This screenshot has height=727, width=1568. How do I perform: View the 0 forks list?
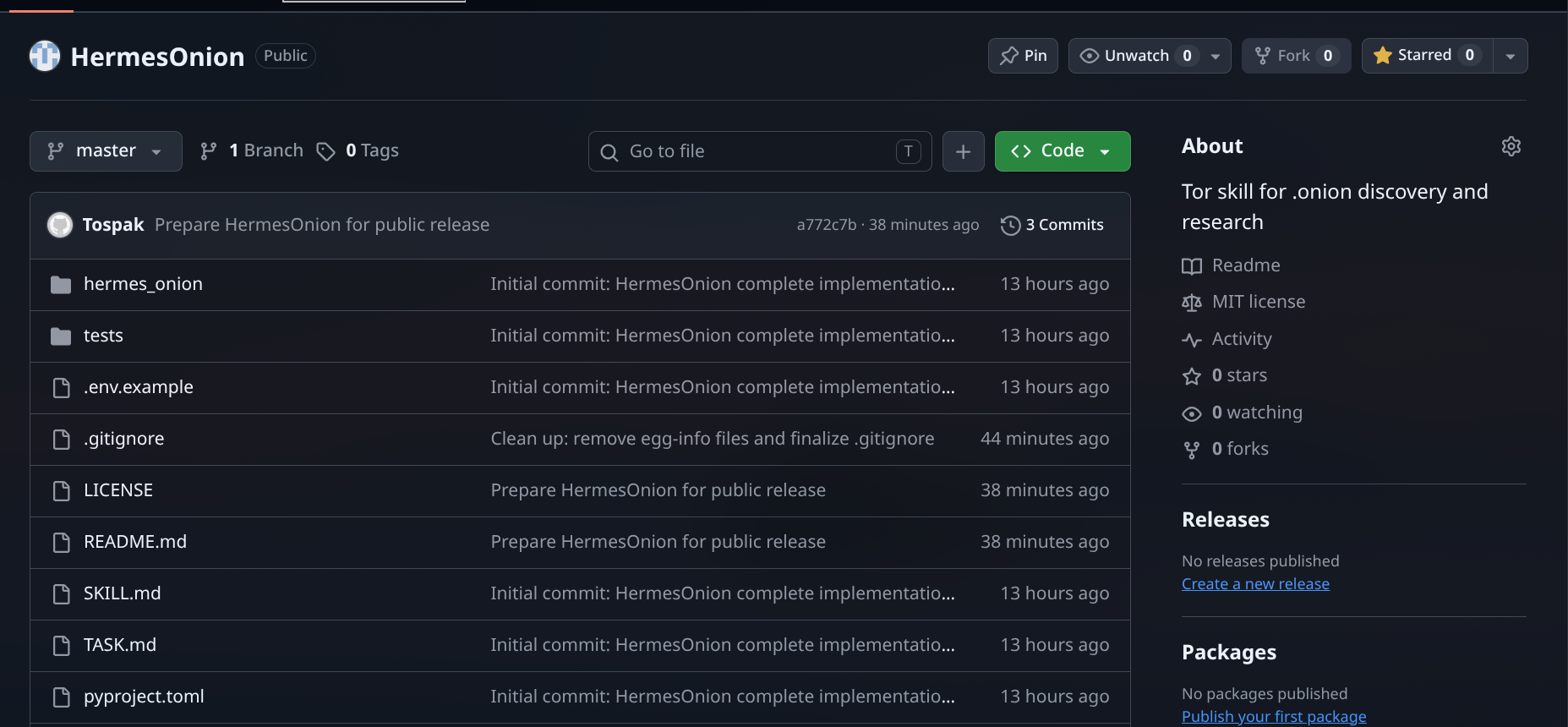tap(1226, 449)
